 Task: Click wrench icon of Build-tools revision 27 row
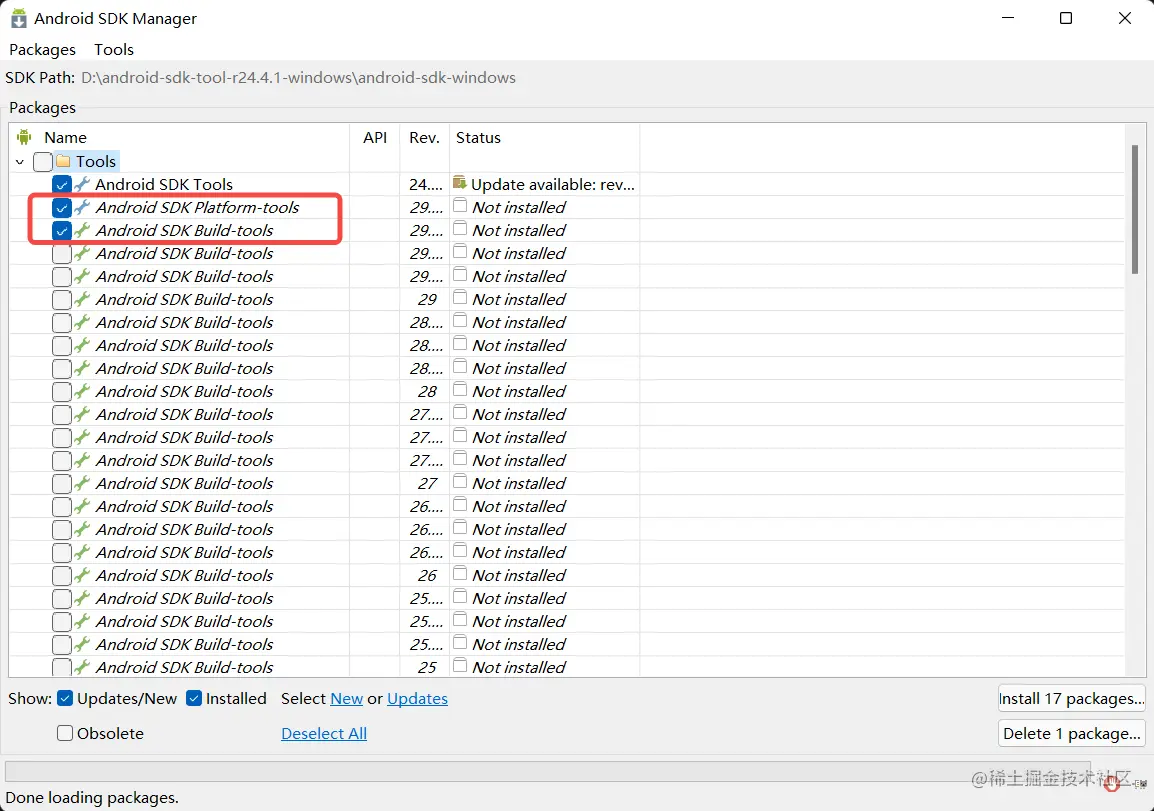pyautogui.click(x=82, y=483)
